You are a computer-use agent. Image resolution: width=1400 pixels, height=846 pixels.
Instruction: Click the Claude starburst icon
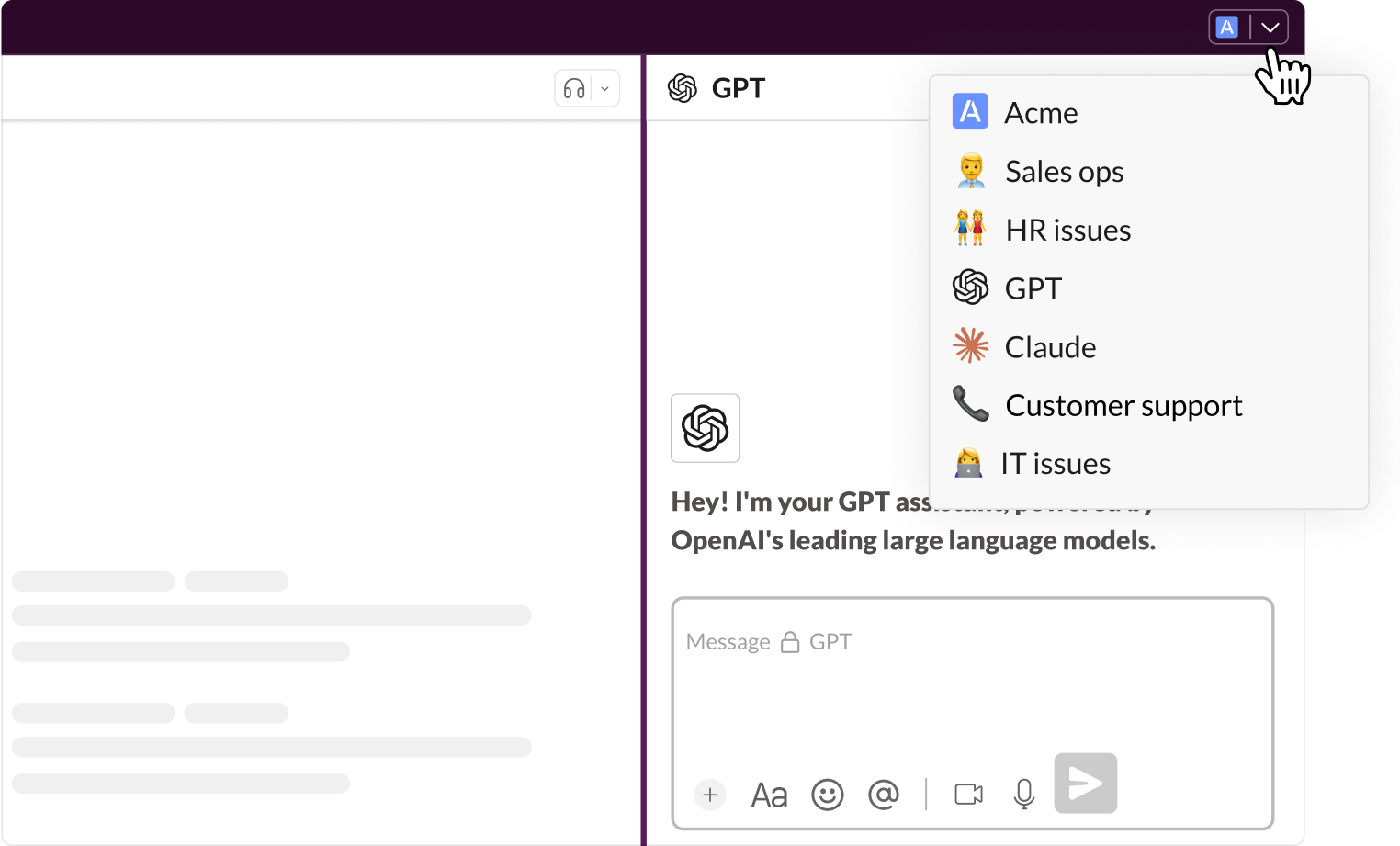[x=971, y=346]
